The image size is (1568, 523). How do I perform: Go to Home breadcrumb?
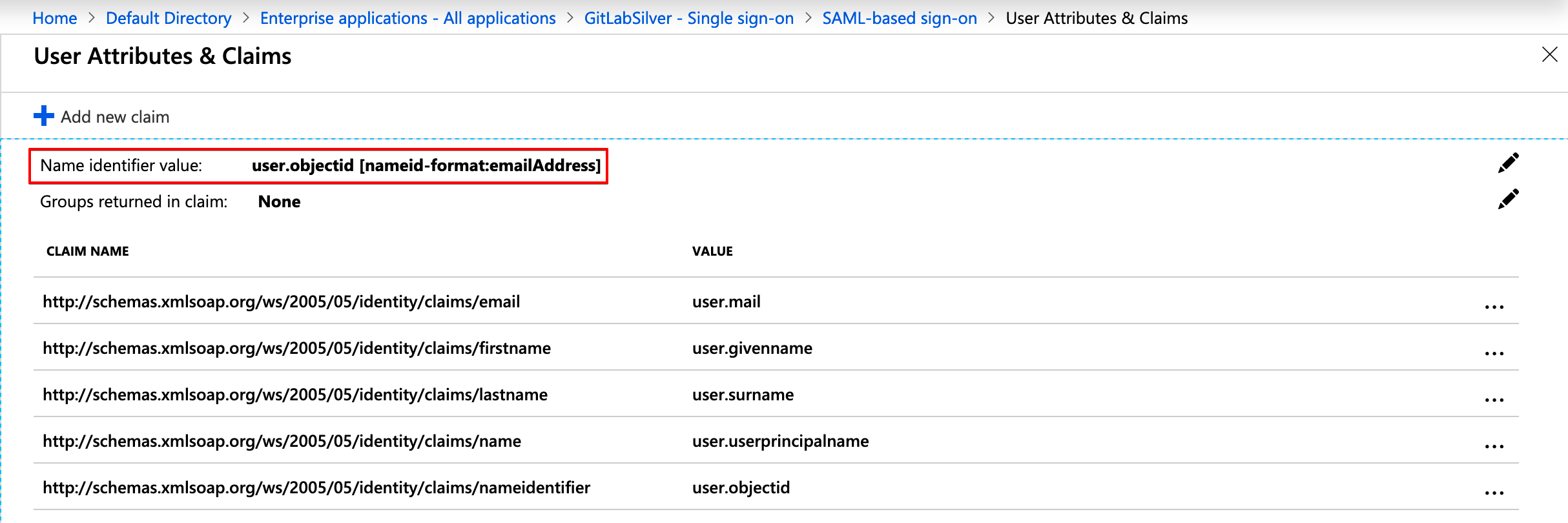[x=55, y=18]
